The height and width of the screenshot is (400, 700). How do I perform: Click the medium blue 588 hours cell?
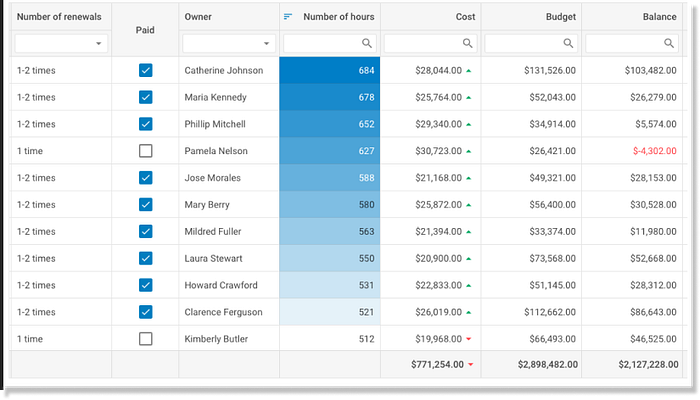coord(330,178)
